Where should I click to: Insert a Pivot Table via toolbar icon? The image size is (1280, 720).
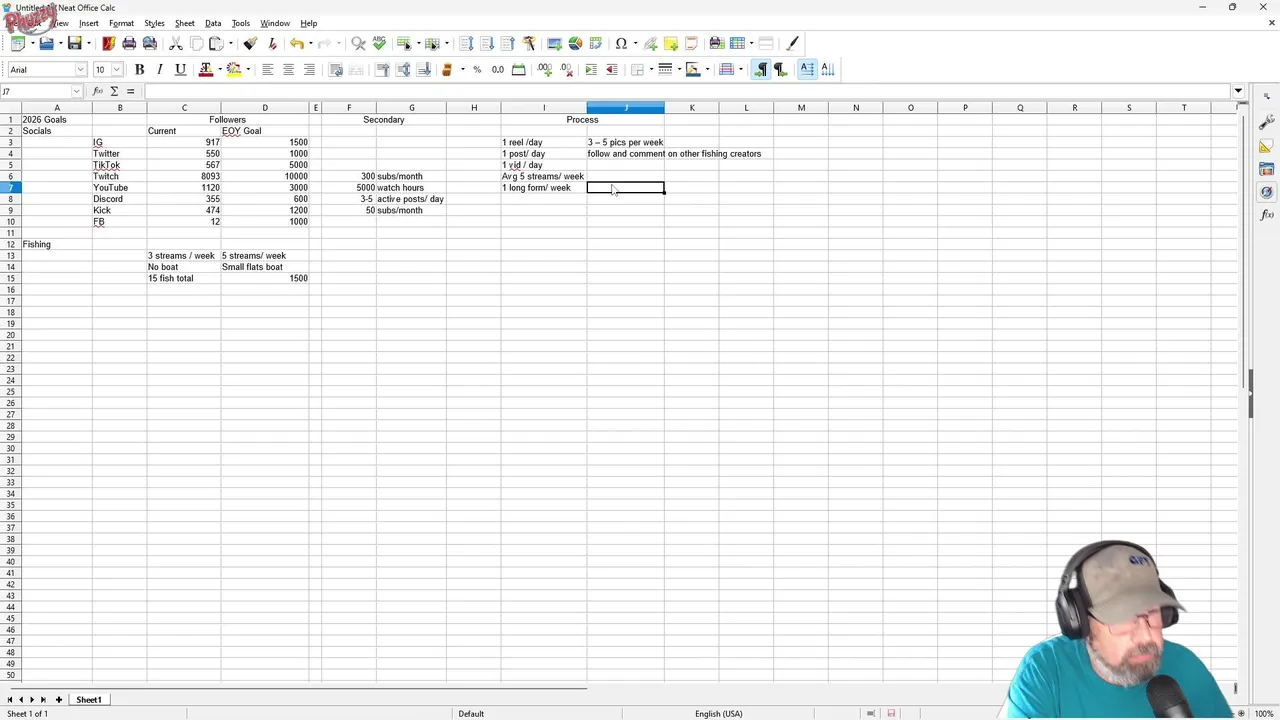596,43
